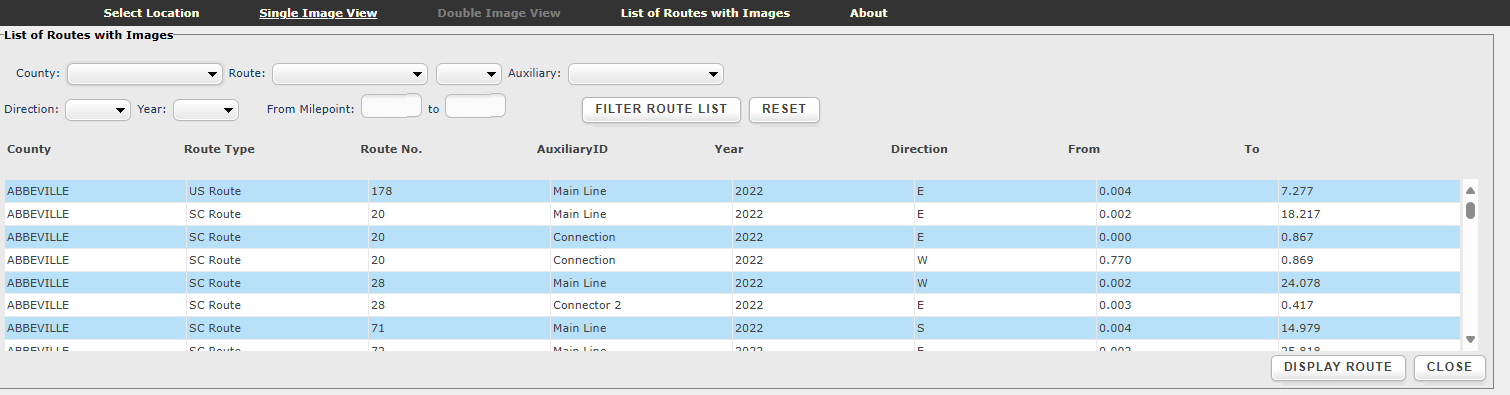Screen dimensions: 1510x395
Task: Select SC Route 71 Main Line row
Action: click(x=732, y=328)
